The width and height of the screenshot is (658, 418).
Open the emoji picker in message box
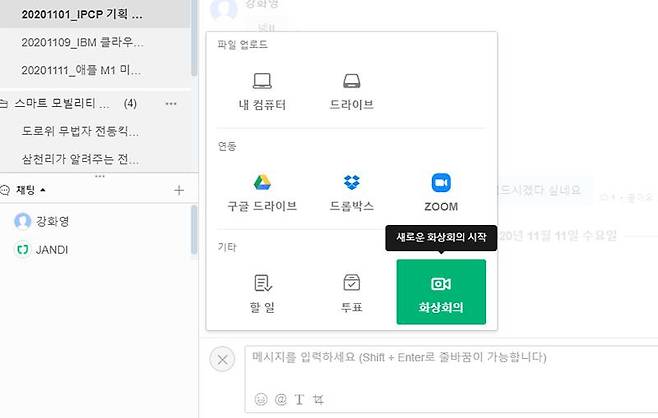click(261, 399)
